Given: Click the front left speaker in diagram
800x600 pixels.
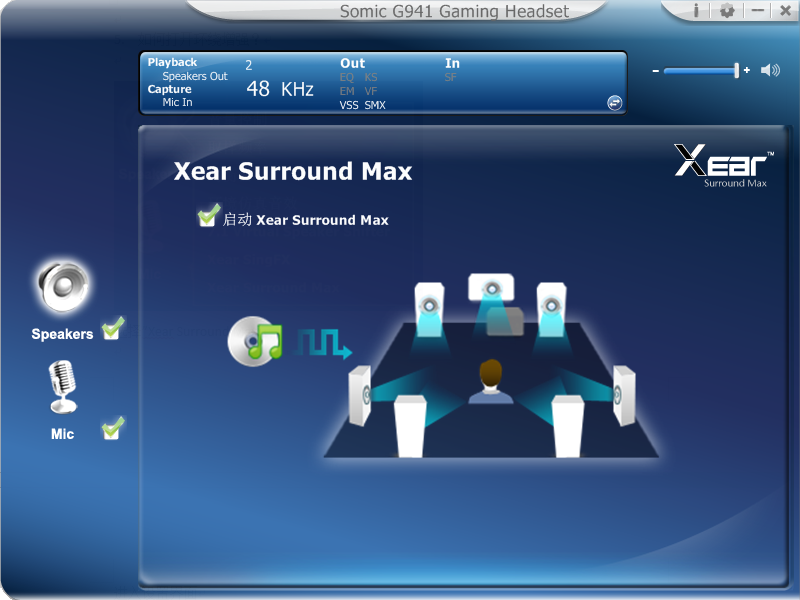Looking at the screenshot, I should tap(429, 309).
